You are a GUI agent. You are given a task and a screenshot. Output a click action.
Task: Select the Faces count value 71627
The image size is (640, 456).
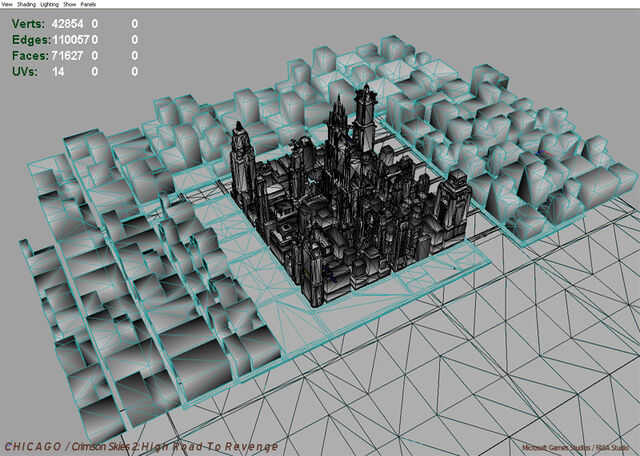[67, 56]
